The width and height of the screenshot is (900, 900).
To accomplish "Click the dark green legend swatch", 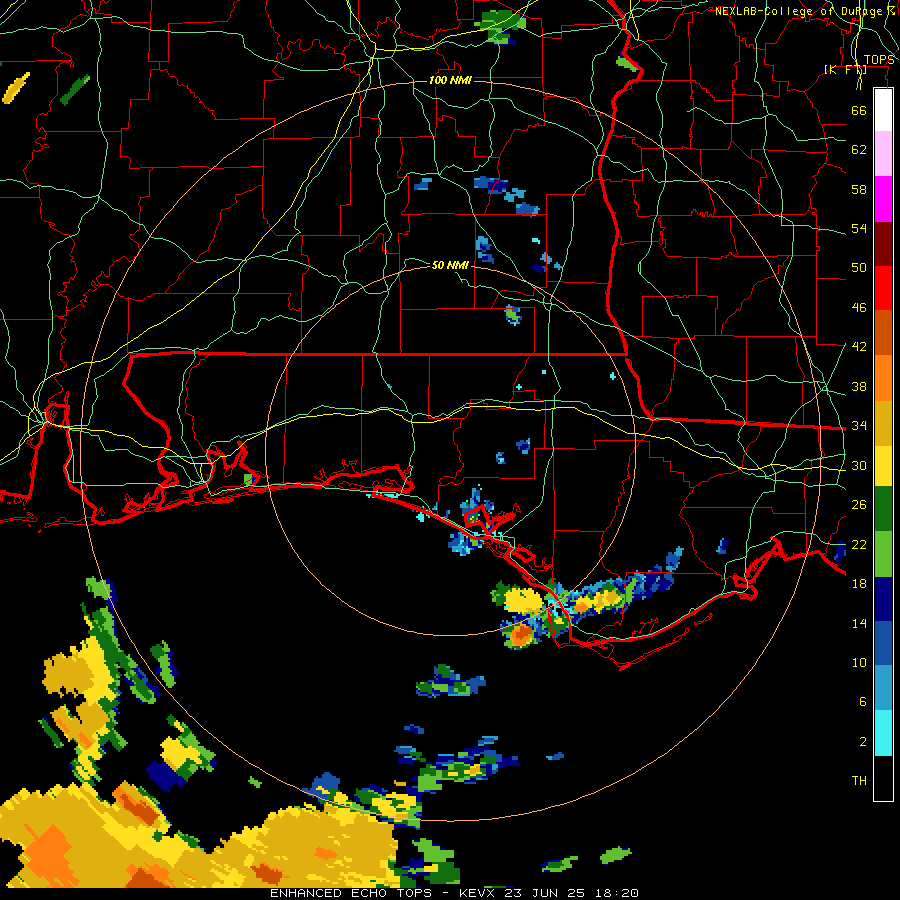I will (x=883, y=509).
